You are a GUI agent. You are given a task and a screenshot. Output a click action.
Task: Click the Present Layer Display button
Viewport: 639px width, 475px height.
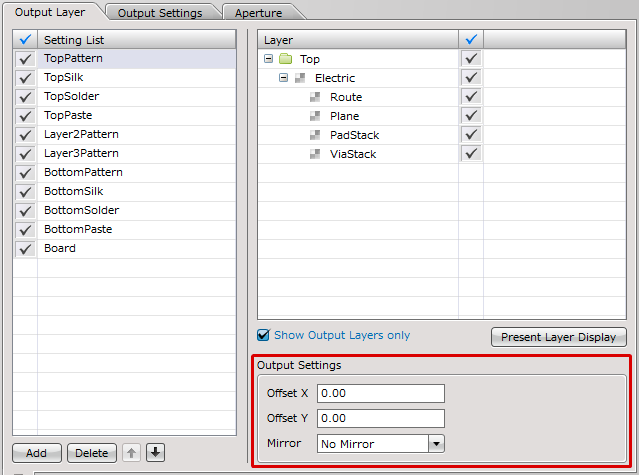pyautogui.click(x=559, y=337)
